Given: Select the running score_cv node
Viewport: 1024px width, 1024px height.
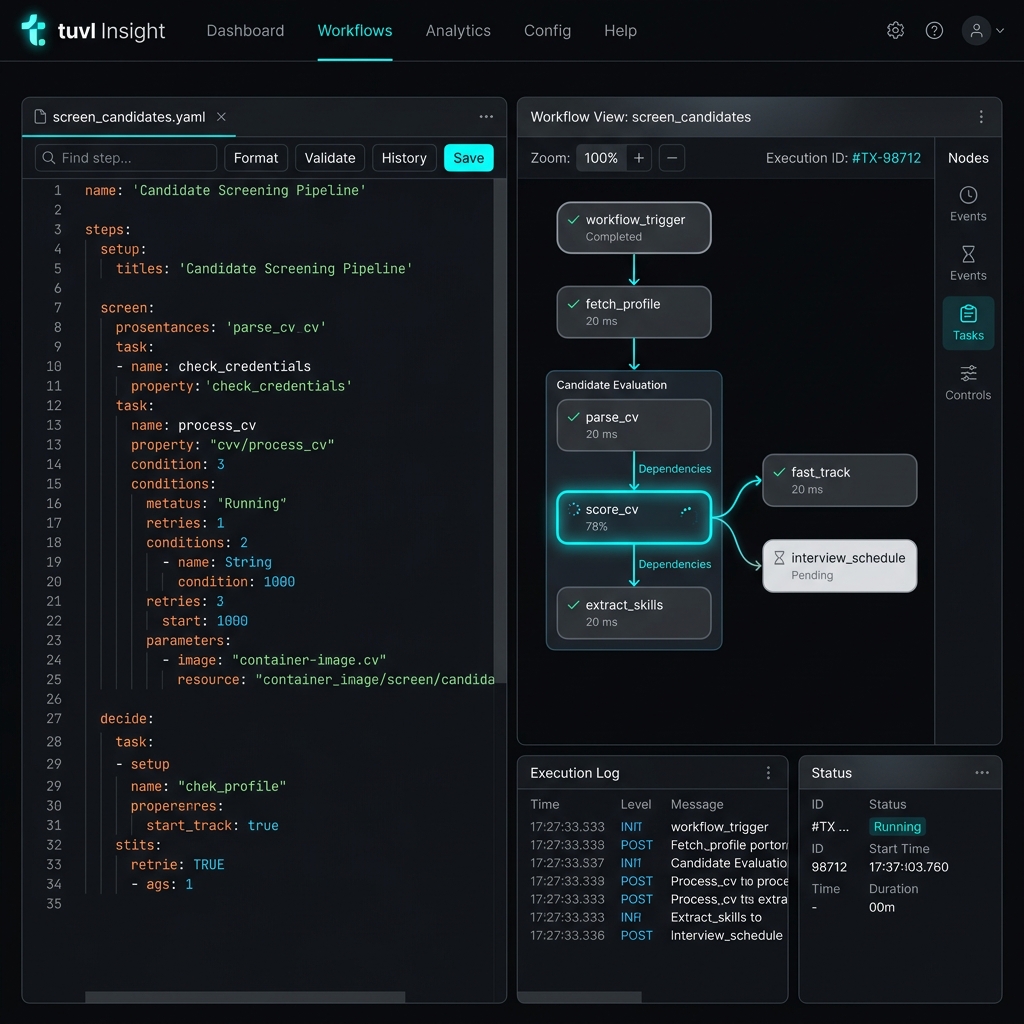Looking at the screenshot, I should 633,517.
